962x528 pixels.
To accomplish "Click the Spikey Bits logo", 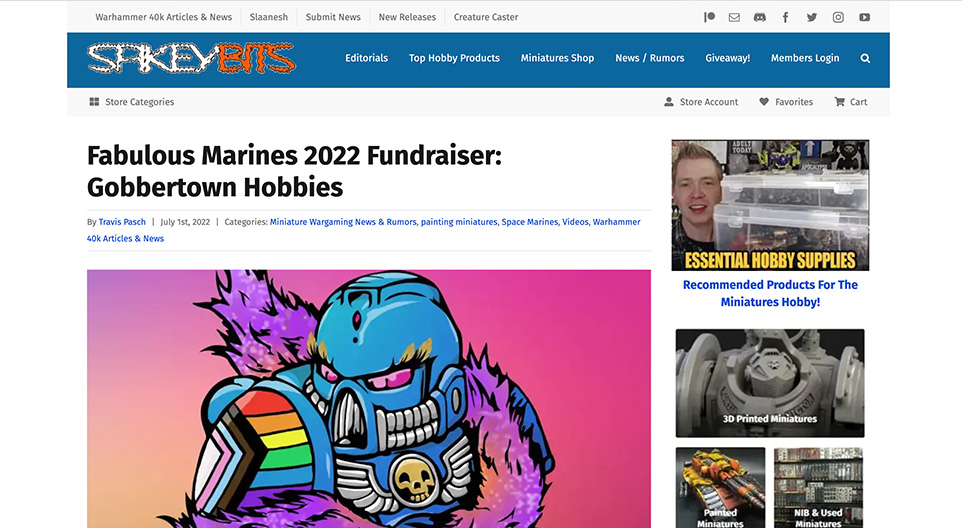I will tap(191, 58).
